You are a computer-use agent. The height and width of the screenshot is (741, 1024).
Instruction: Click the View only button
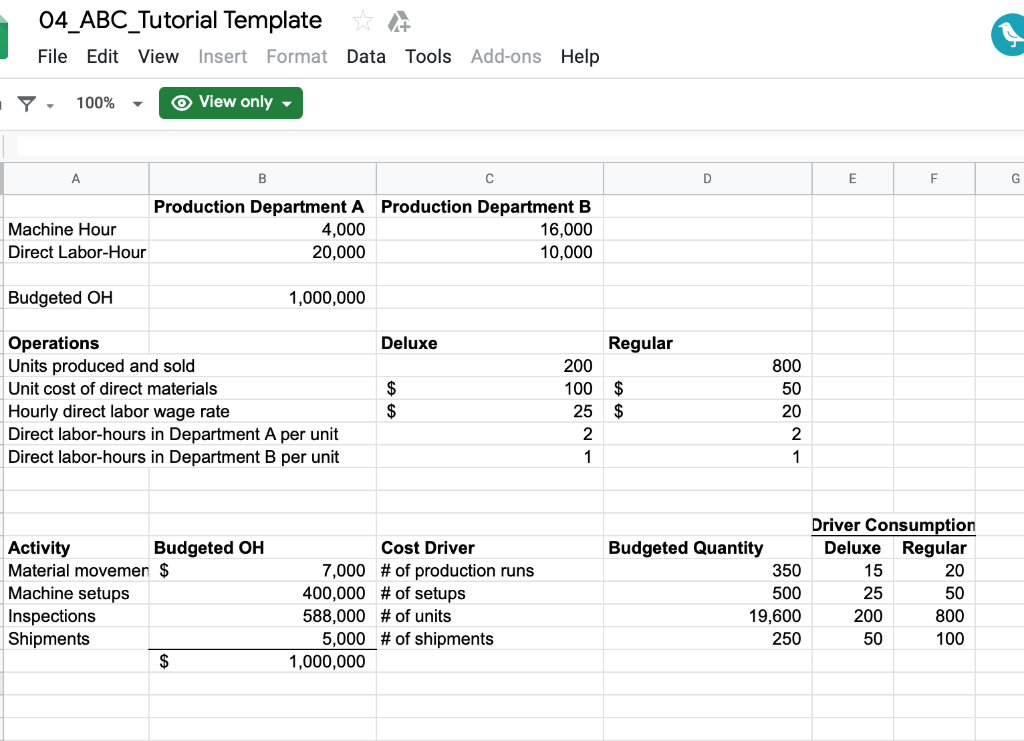(231, 102)
